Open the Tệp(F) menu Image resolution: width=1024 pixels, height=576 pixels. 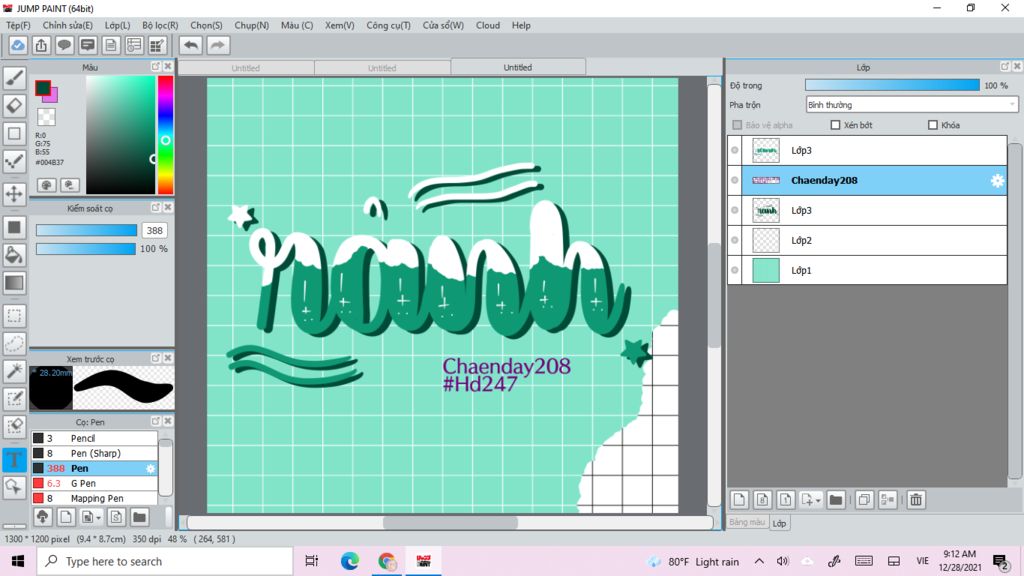tap(18, 25)
